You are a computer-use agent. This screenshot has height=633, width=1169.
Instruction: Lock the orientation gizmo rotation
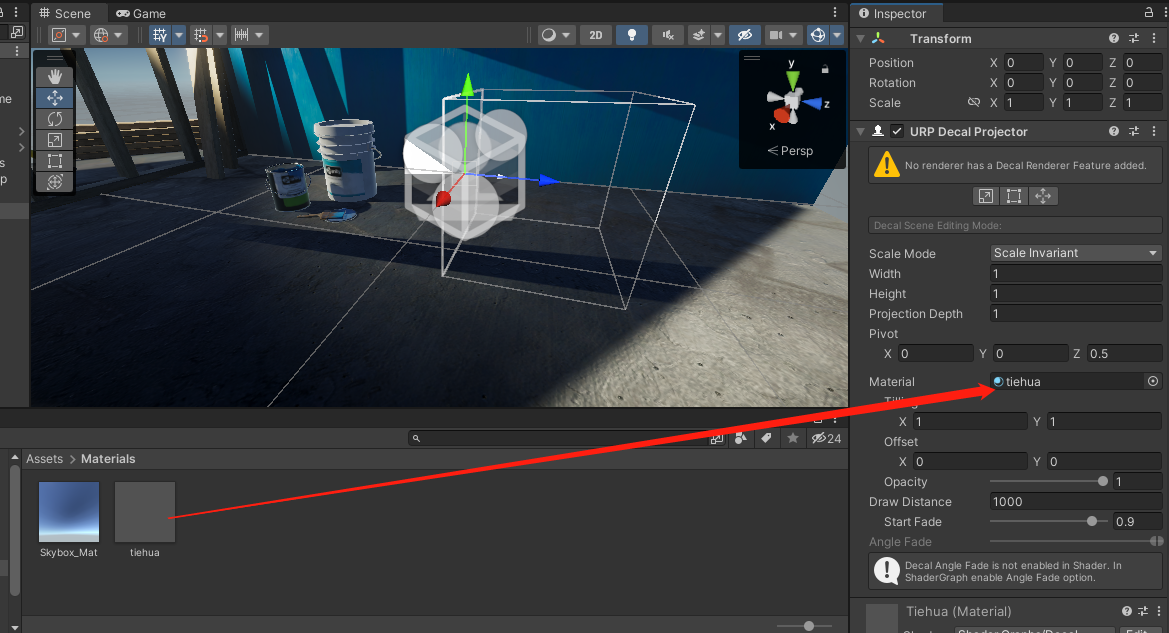pos(825,69)
